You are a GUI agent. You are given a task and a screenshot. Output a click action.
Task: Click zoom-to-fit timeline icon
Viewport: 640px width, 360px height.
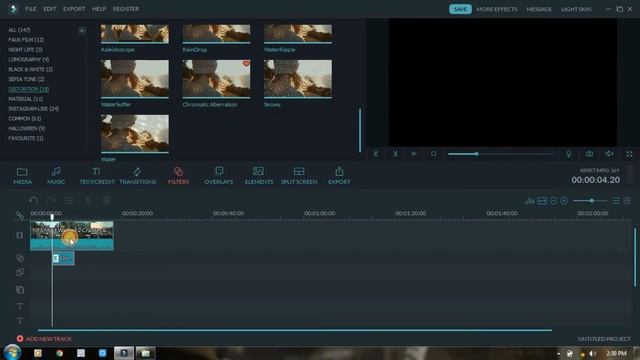click(542, 201)
